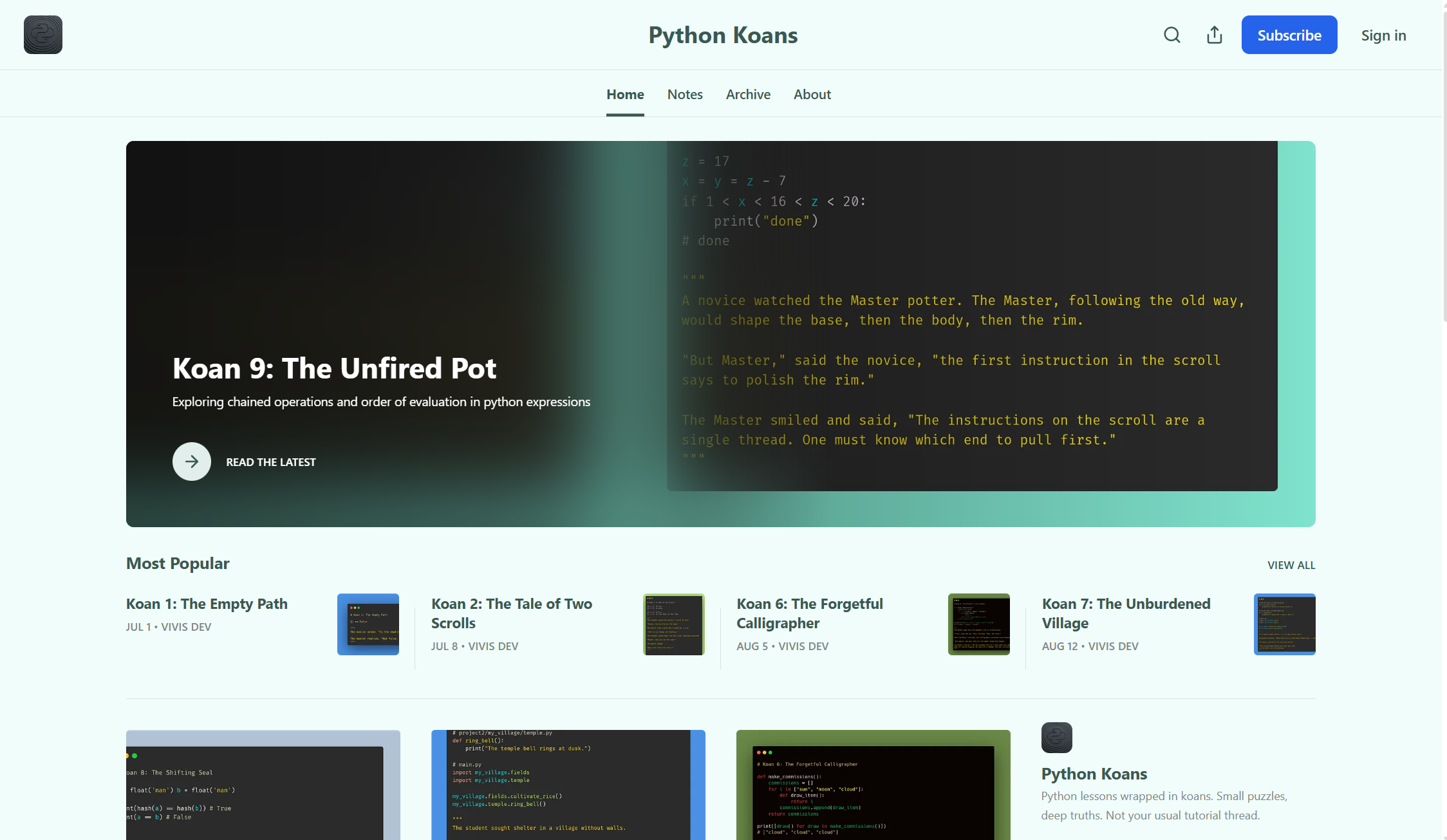The width and height of the screenshot is (1447, 840).
Task: Click the AUG 12 • VIVIS DEV byline
Action: click(x=1090, y=646)
